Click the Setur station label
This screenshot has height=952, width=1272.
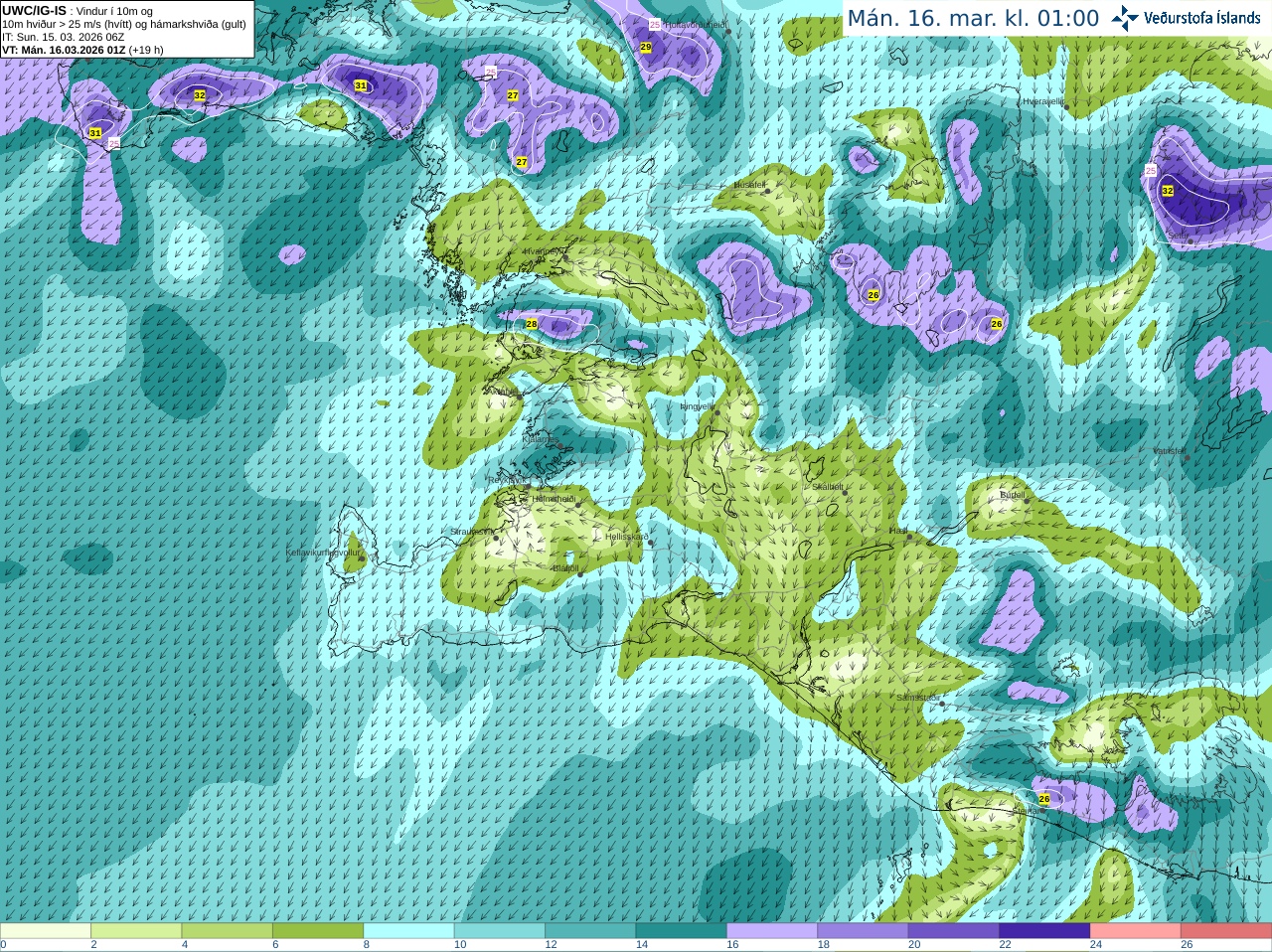point(1178,236)
